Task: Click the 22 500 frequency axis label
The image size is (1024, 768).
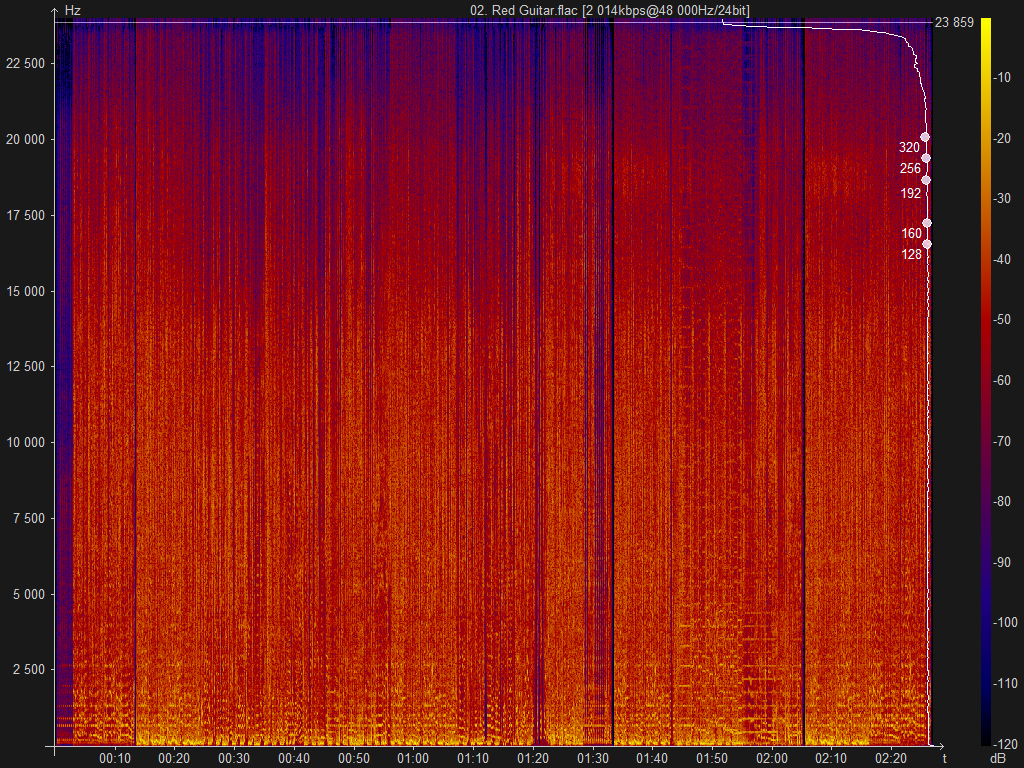Action: (x=26, y=63)
